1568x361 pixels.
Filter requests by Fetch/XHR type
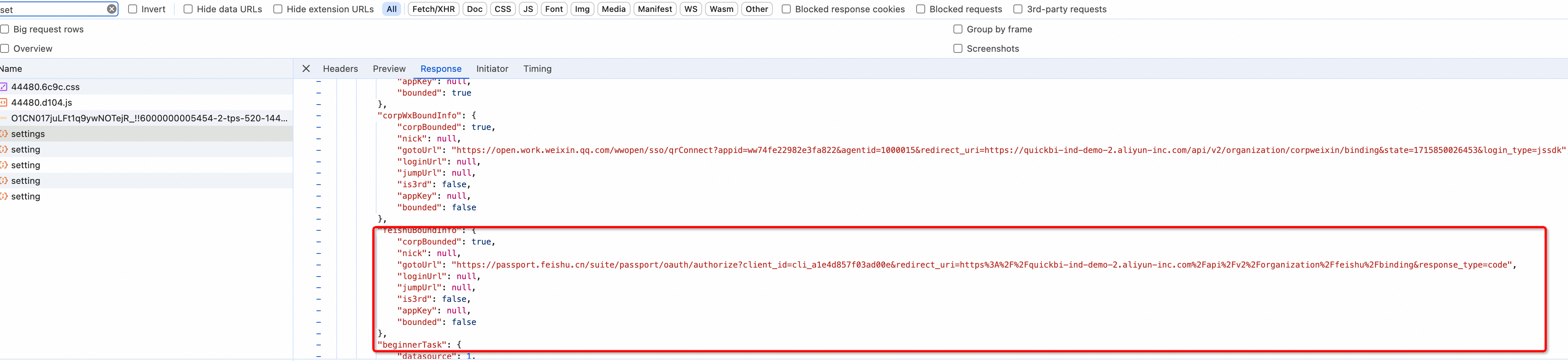[434, 9]
